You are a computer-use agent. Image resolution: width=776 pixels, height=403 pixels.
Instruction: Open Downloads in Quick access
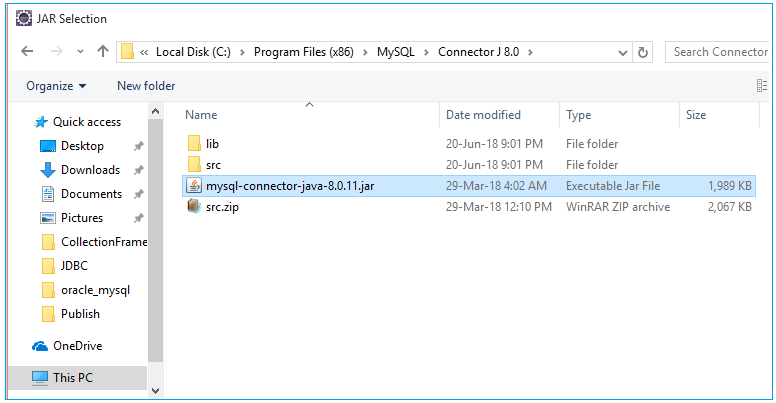(x=80, y=170)
